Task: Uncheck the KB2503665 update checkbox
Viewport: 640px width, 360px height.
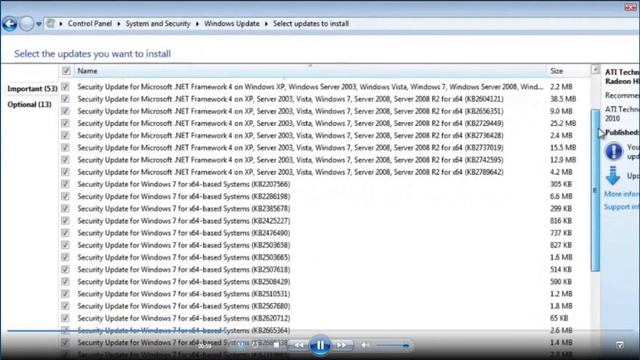Action: pos(65,257)
